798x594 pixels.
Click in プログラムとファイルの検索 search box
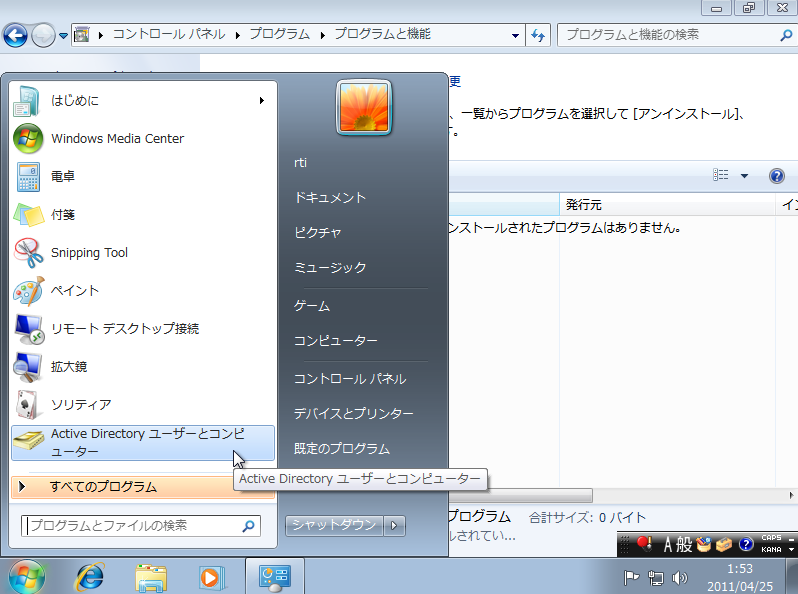click(x=140, y=526)
